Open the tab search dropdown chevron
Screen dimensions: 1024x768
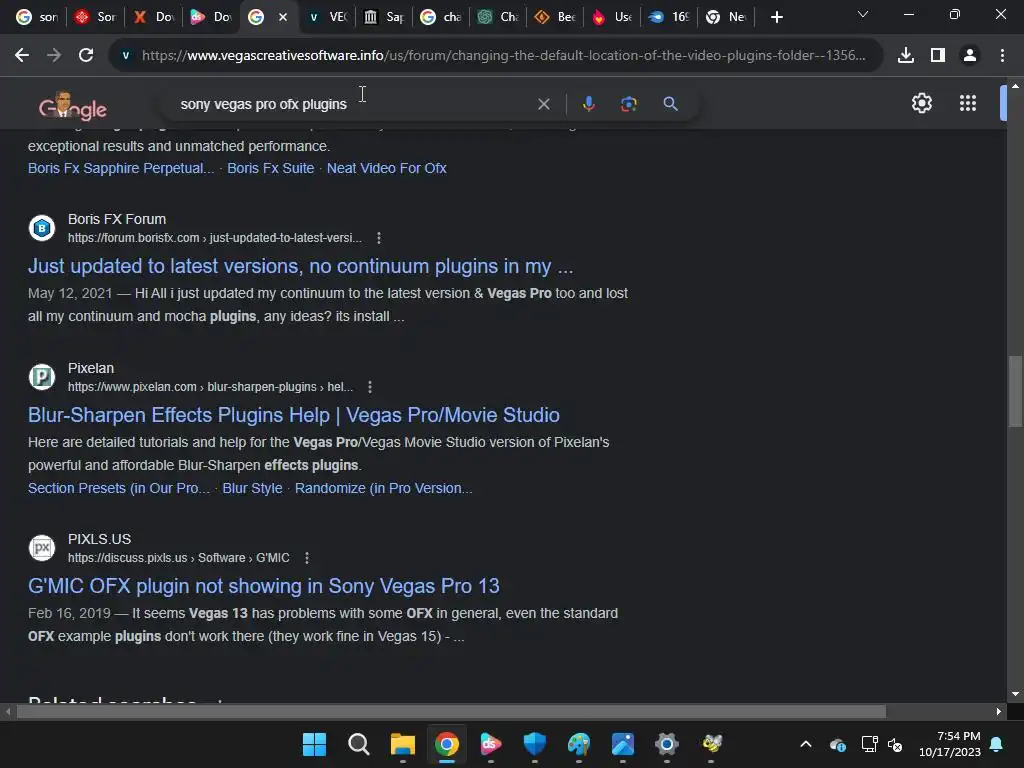[863, 14]
